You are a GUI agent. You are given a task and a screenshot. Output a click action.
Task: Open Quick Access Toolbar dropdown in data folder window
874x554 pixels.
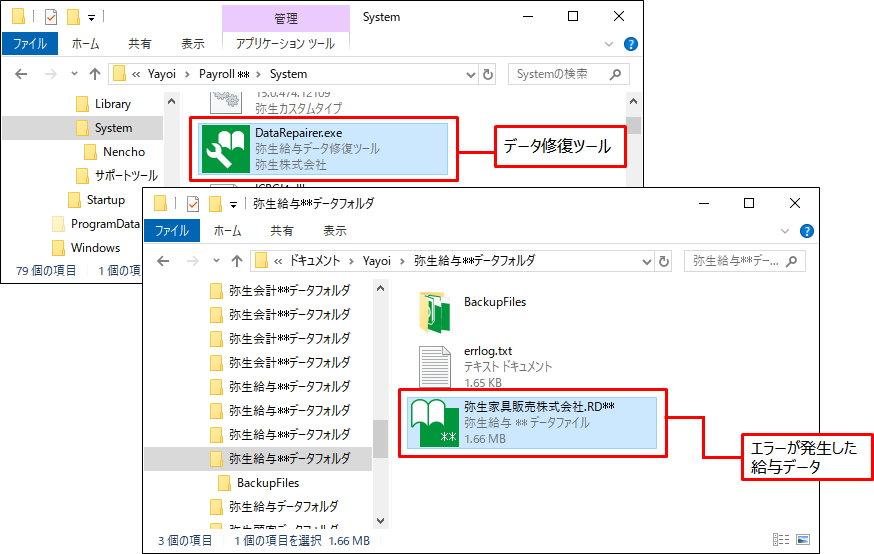tap(234, 205)
